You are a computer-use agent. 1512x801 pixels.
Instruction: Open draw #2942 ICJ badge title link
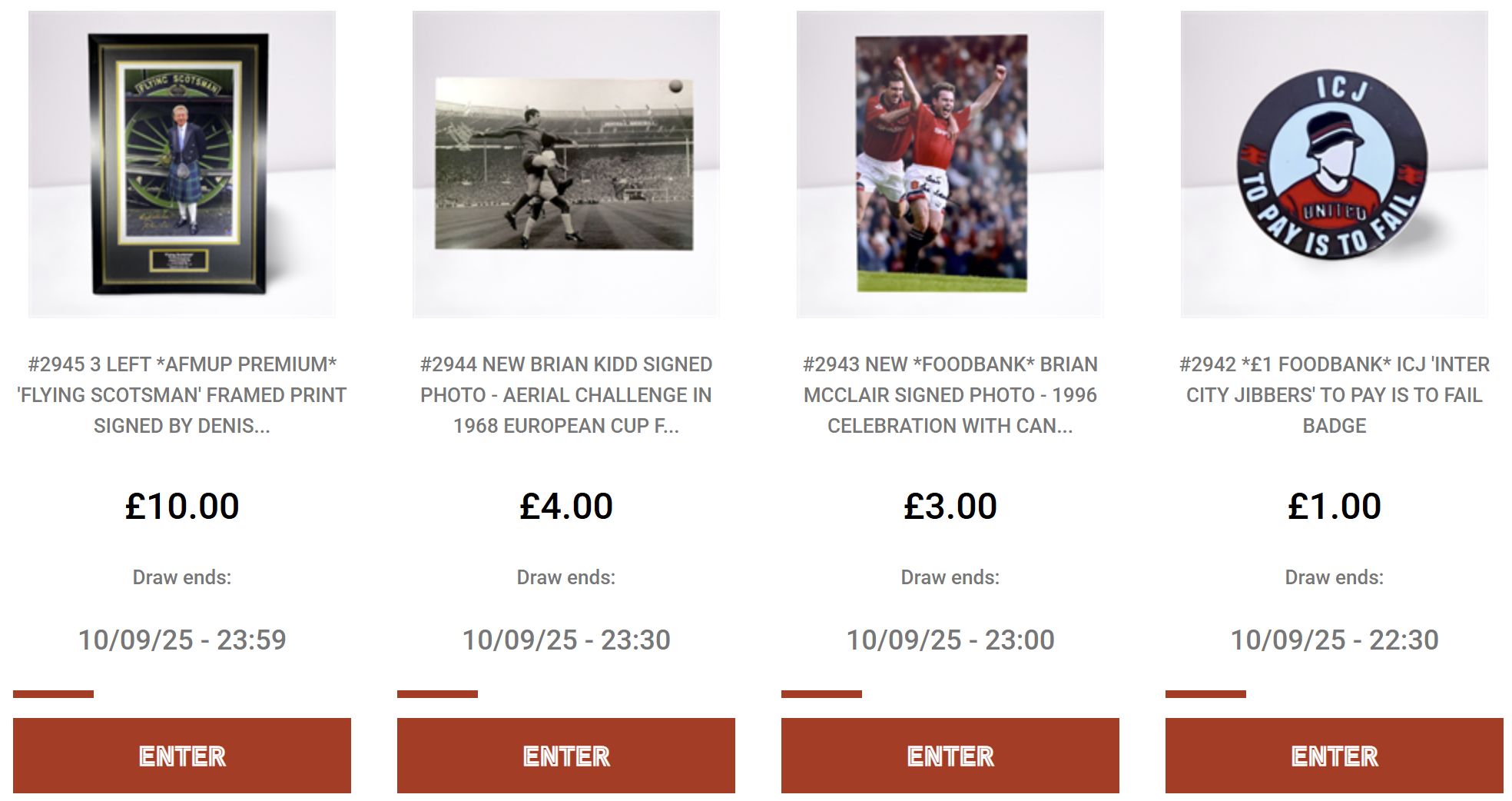point(1334,395)
